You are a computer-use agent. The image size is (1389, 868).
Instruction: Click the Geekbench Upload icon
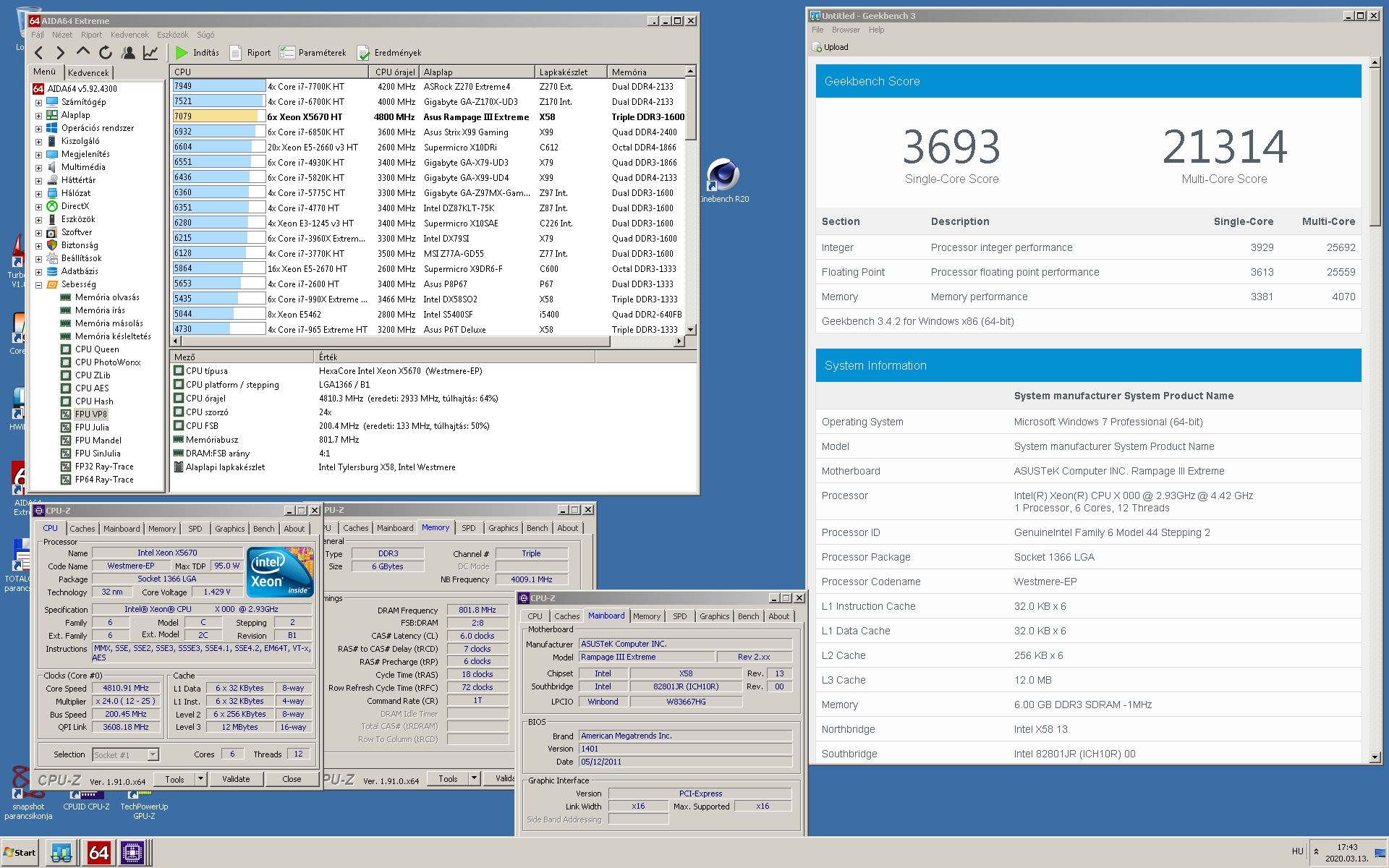click(x=817, y=47)
